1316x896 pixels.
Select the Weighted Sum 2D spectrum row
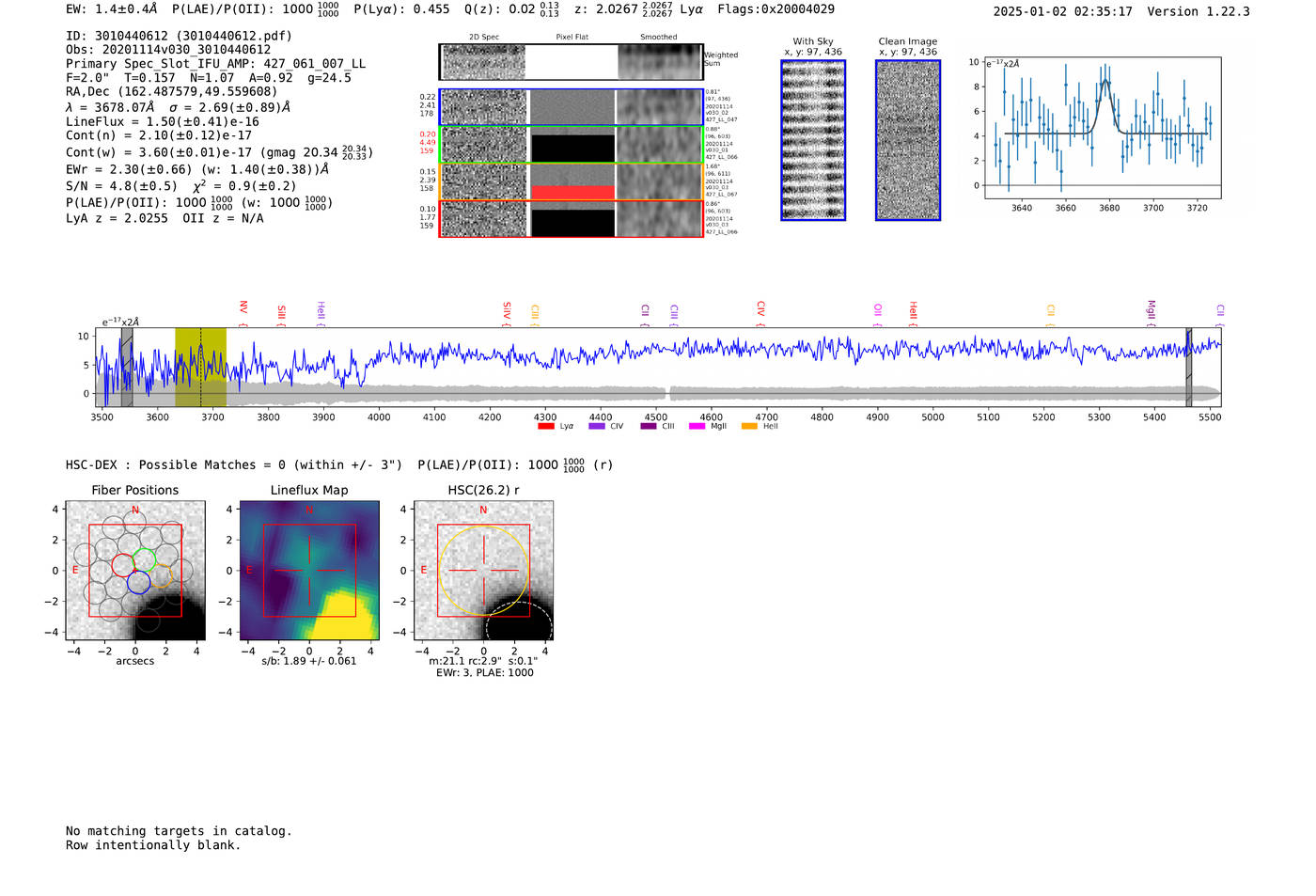571,62
